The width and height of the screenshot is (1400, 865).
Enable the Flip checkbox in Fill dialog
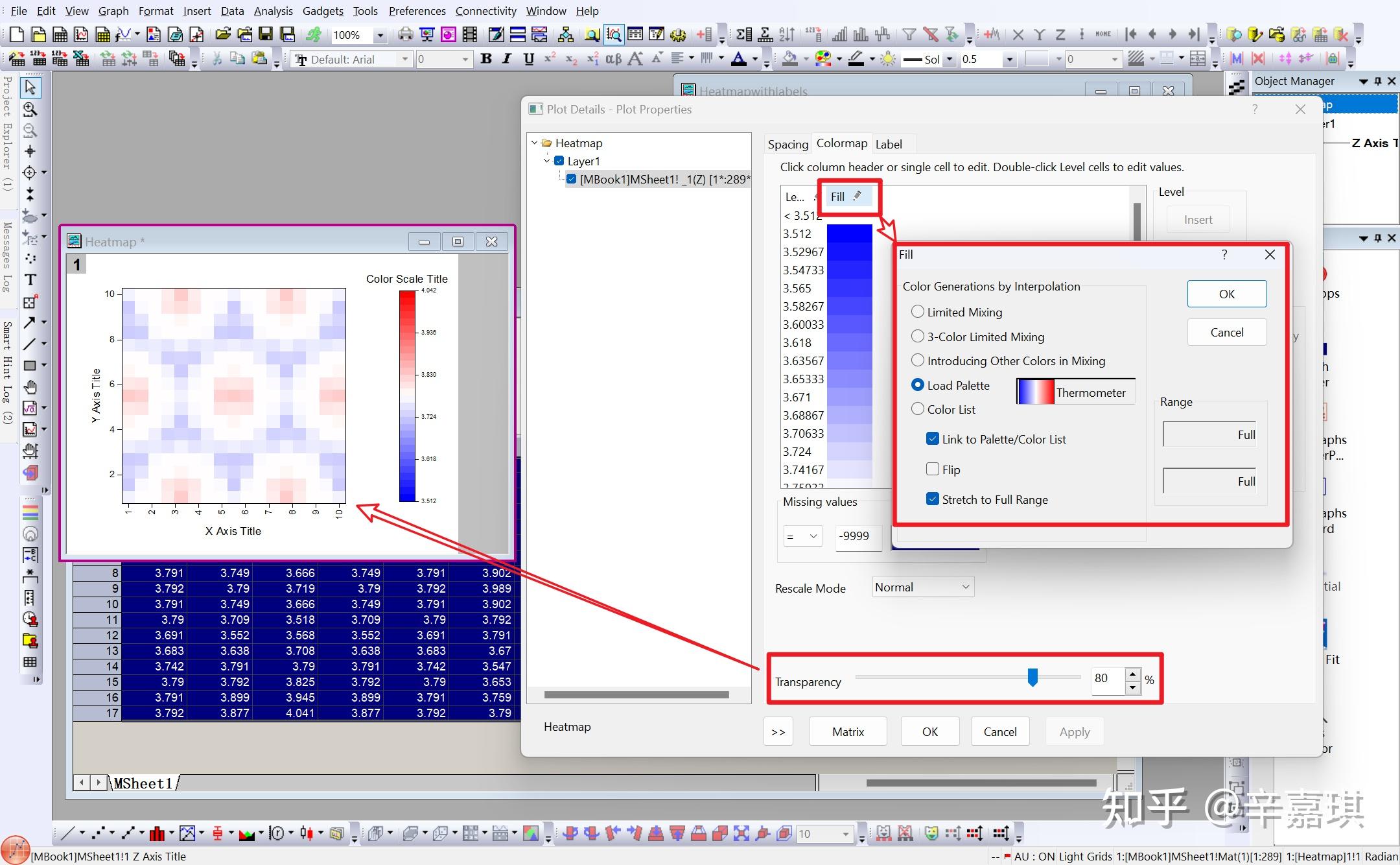pyautogui.click(x=933, y=469)
